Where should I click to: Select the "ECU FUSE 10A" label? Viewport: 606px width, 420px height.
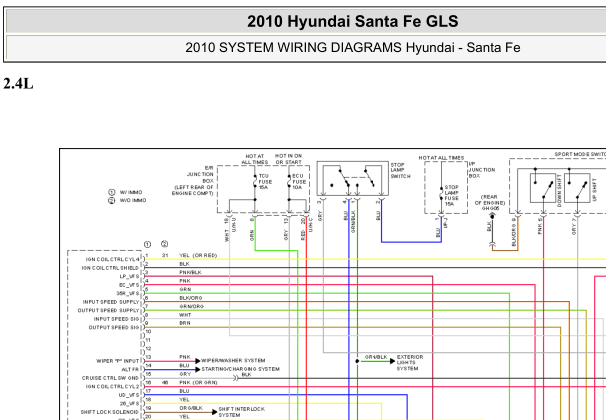299,182
